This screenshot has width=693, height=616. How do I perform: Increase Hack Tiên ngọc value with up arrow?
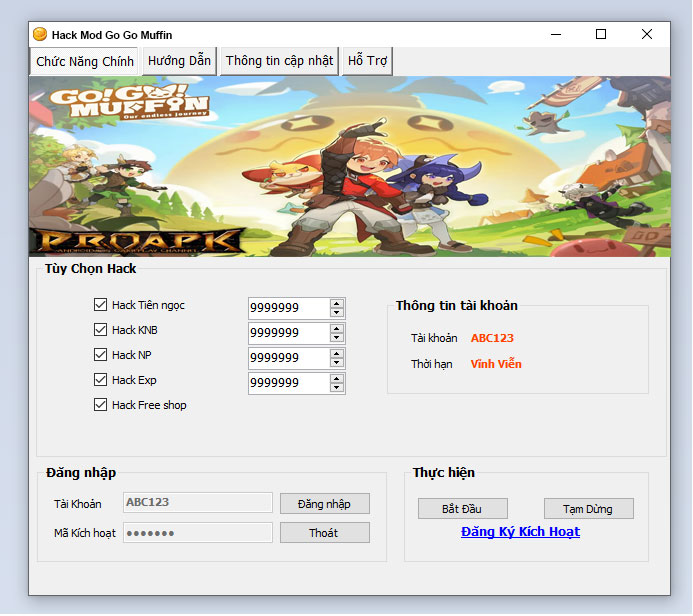click(337, 304)
